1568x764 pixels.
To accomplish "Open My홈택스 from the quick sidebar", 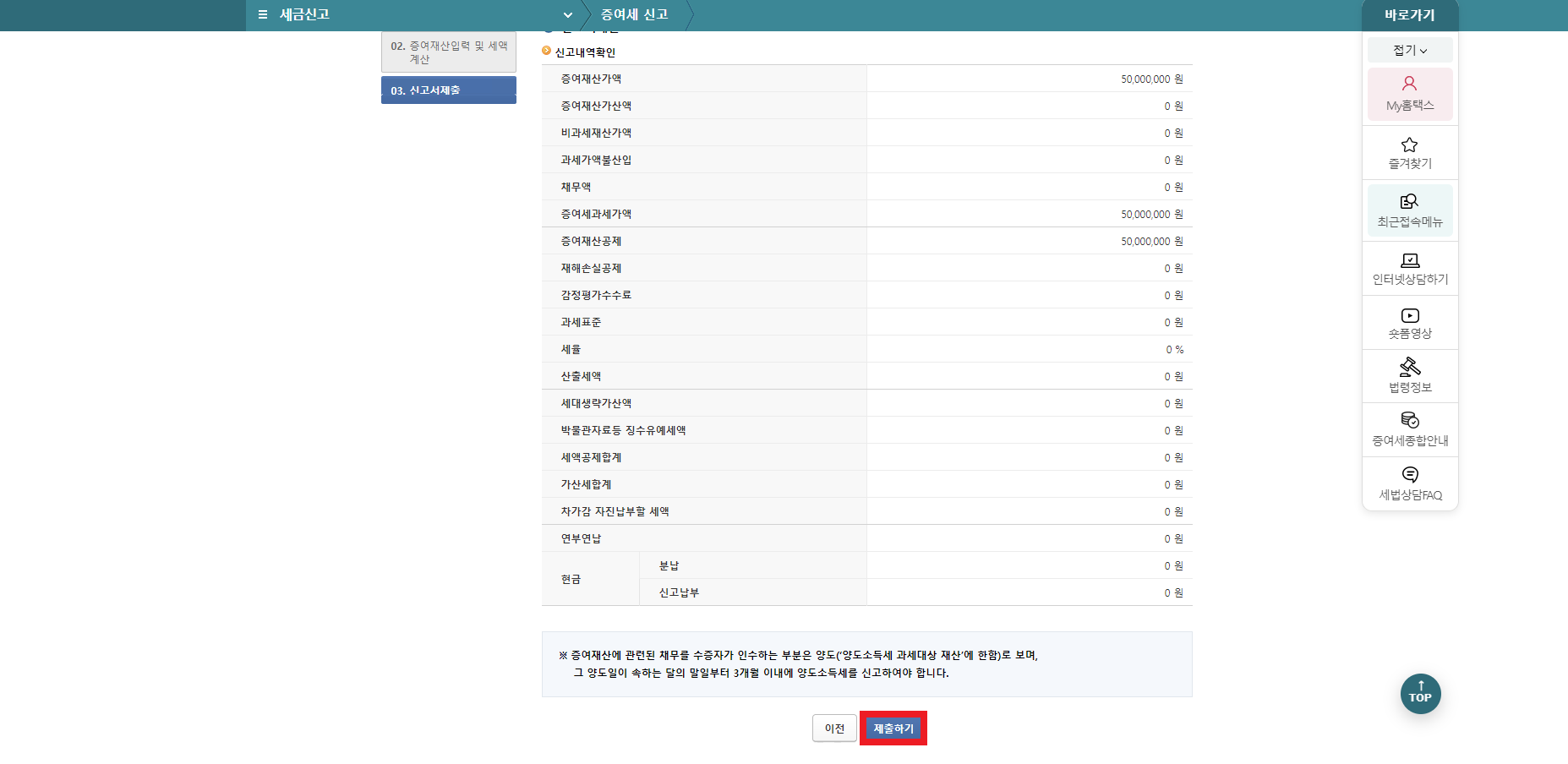I will (1408, 93).
